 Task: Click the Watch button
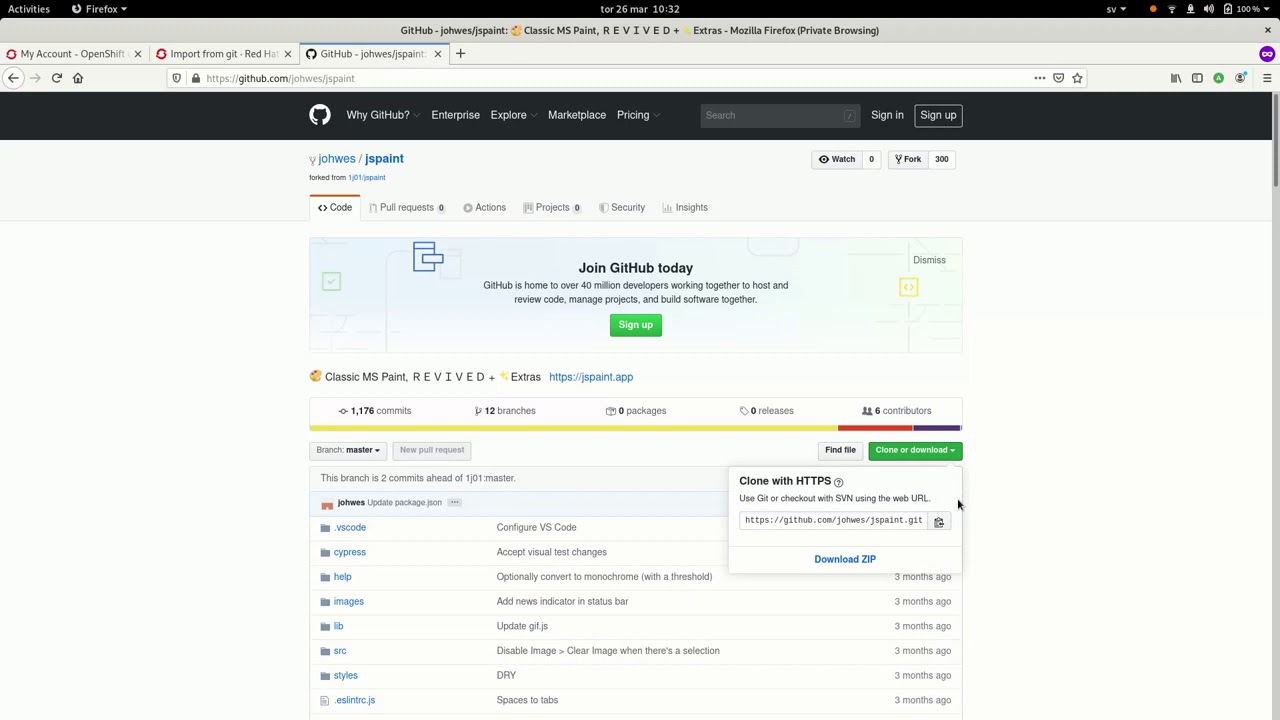(837, 159)
